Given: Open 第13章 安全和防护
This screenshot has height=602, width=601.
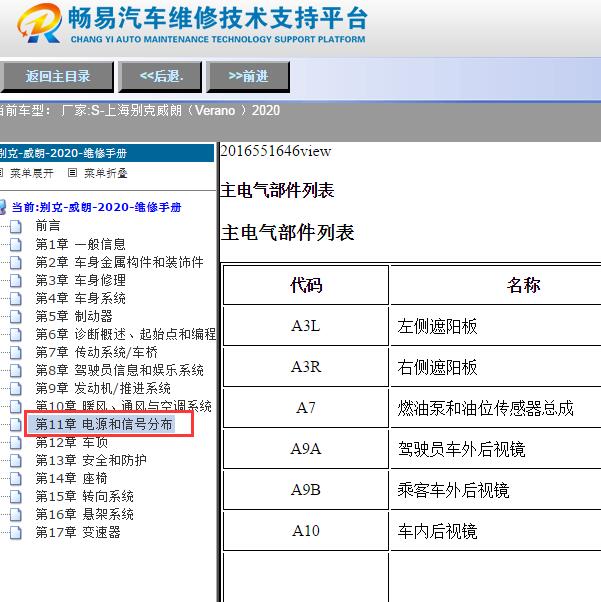Looking at the screenshot, I should tap(91, 460).
